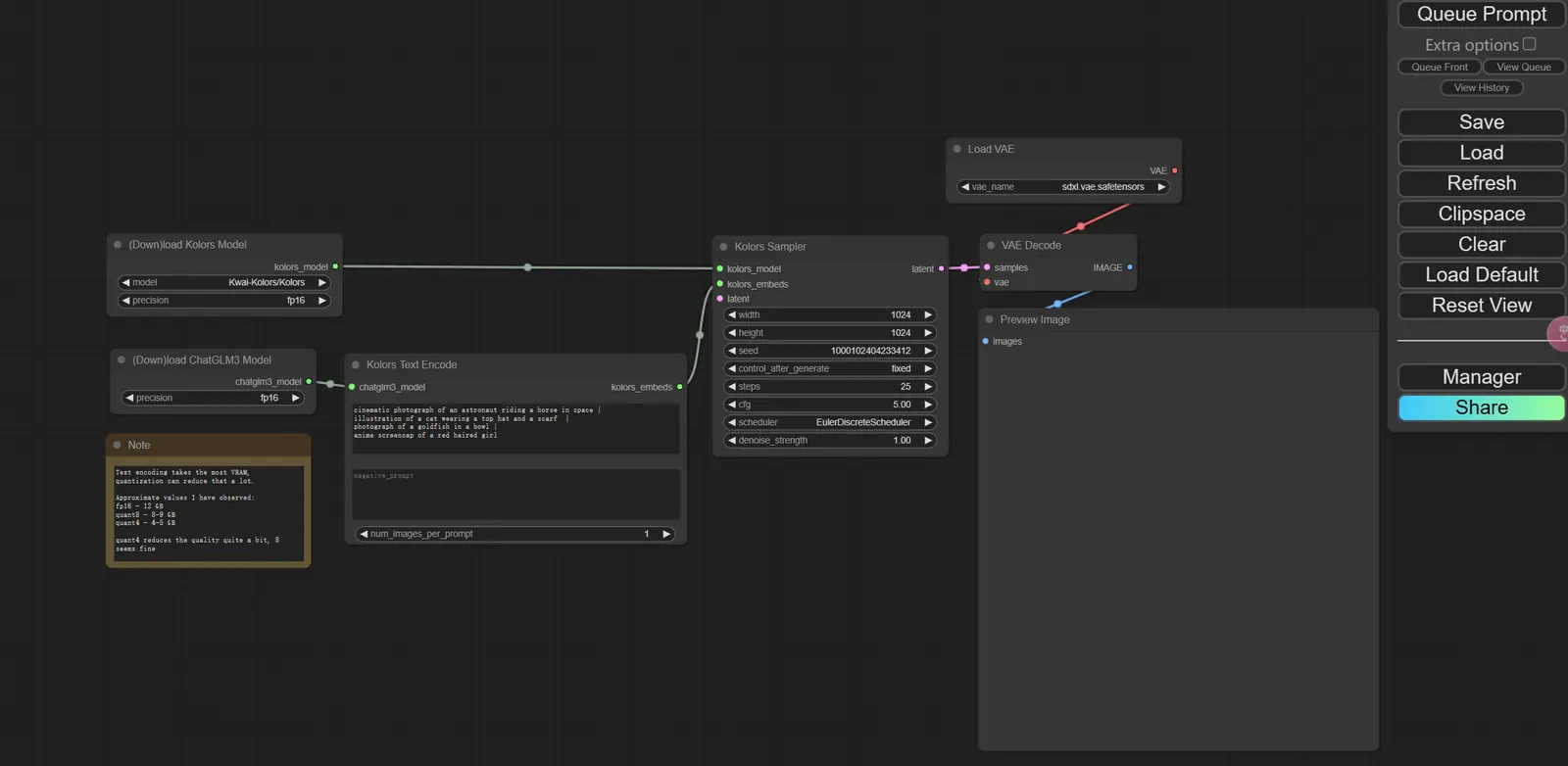Toggle control_after_generate set to fixed
The height and width of the screenshot is (766, 1568).
click(x=830, y=369)
